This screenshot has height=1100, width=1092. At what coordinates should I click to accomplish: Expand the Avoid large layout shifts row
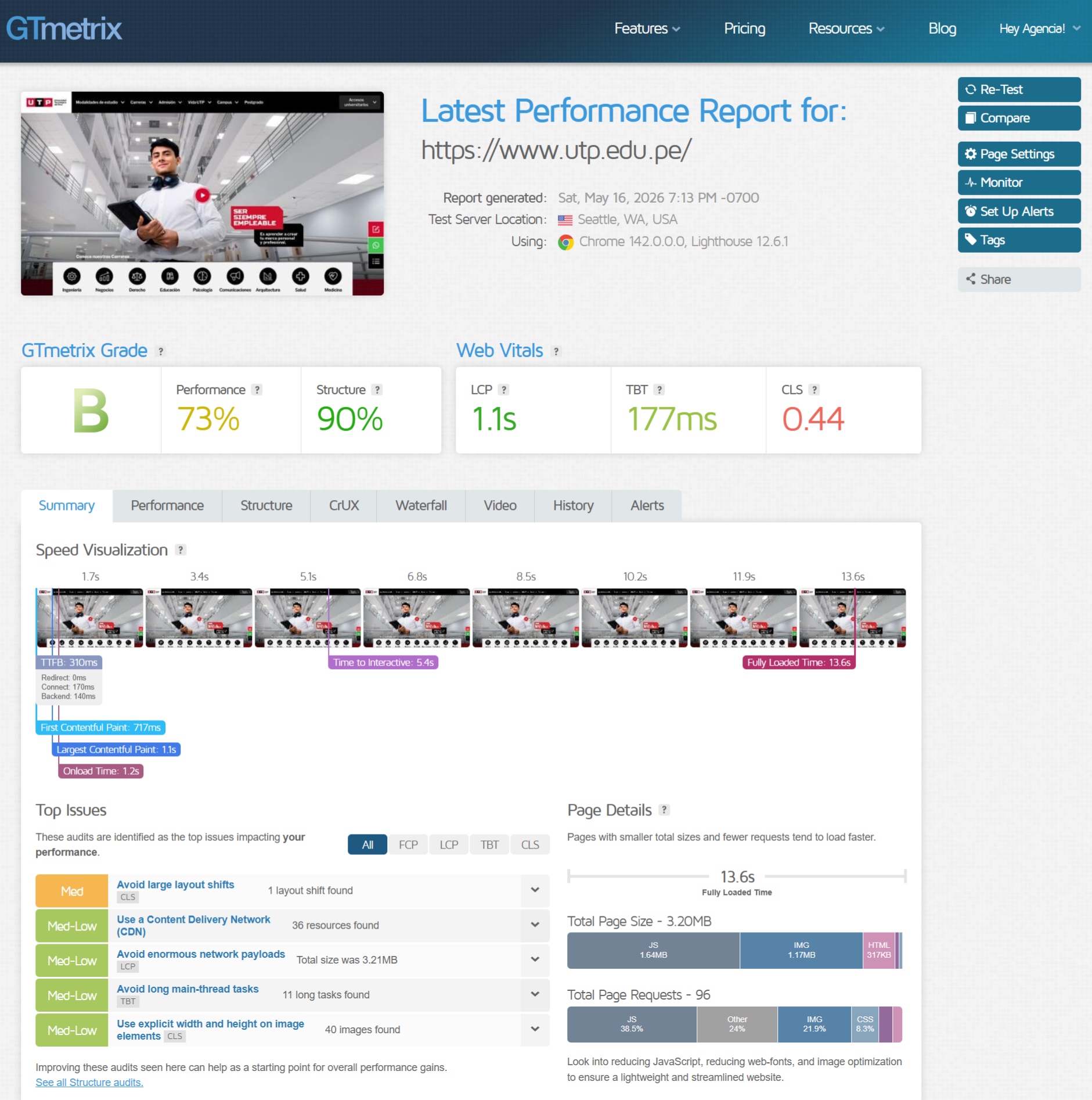tap(535, 890)
